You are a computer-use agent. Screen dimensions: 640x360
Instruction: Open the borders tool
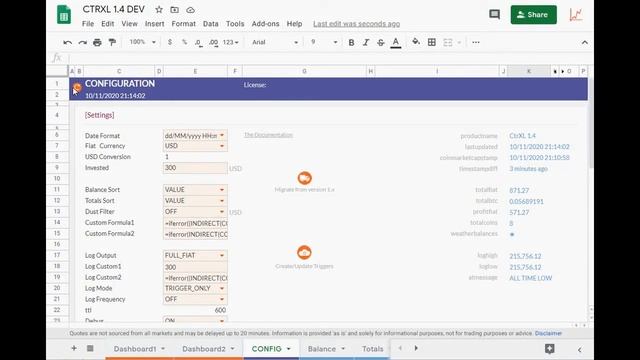(432, 42)
